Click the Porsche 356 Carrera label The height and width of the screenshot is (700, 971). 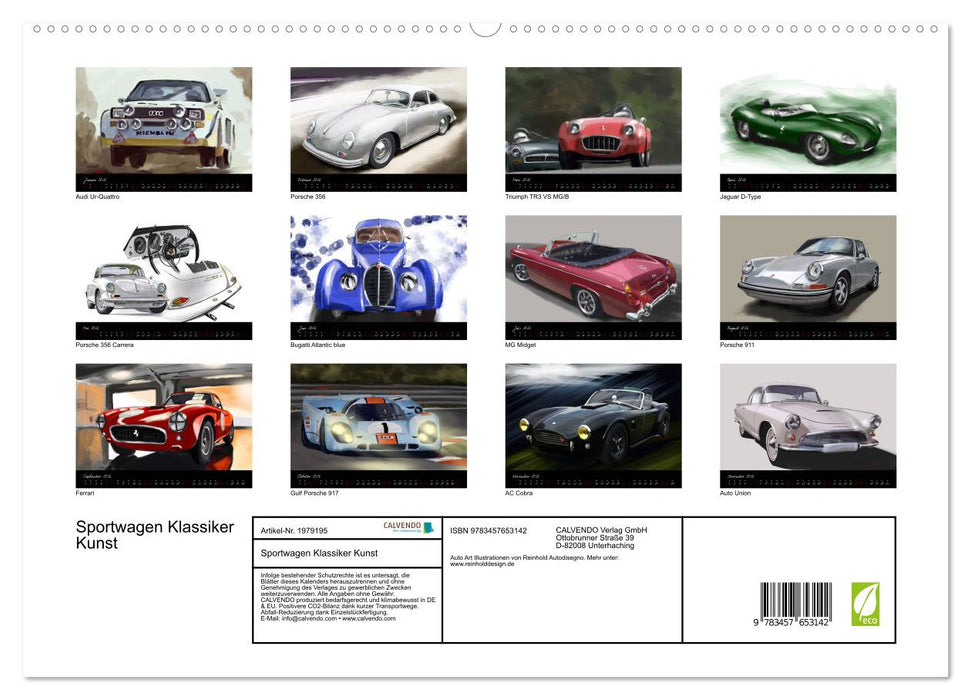[x=105, y=343]
